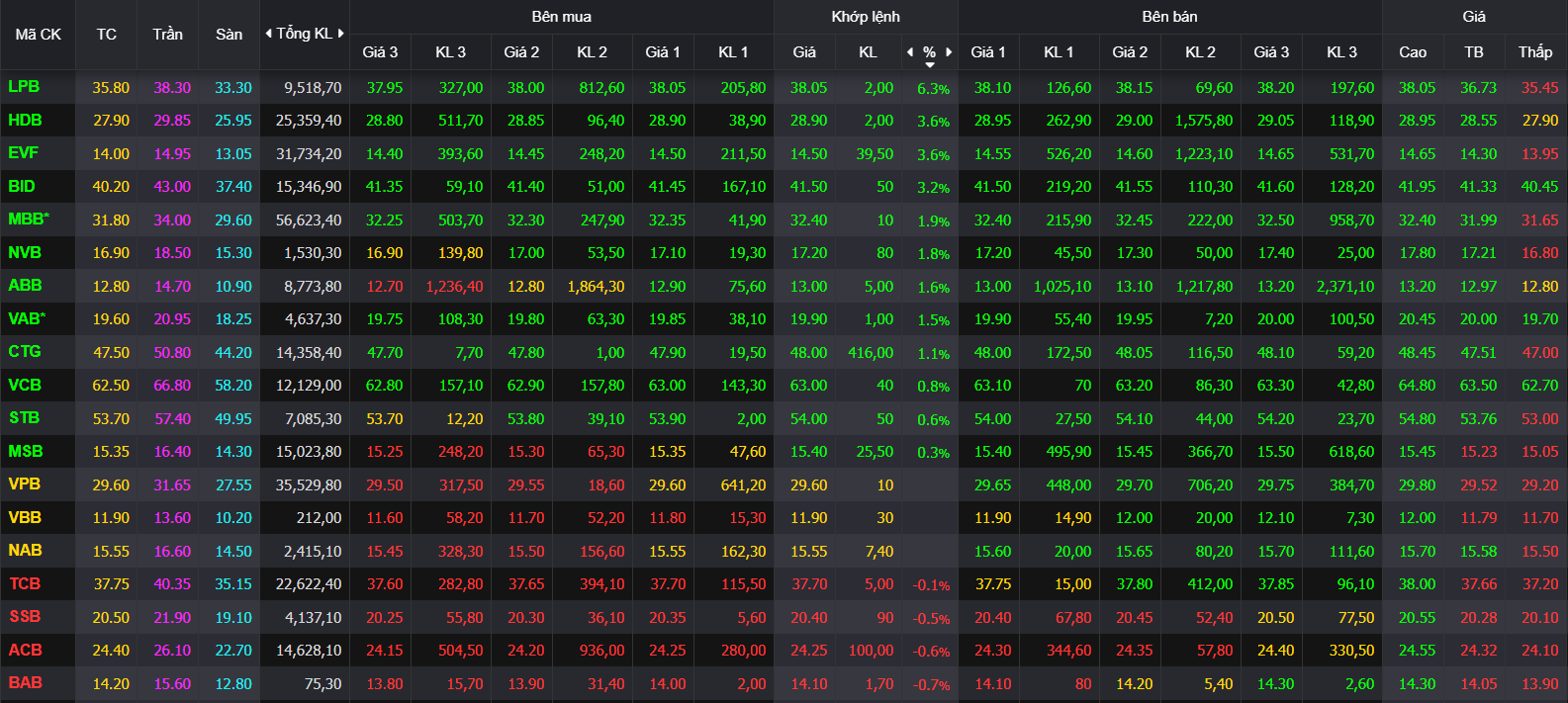Open the SSB stock symbol
Viewport: 1568px width, 703px height.
pyautogui.click(x=25, y=617)
